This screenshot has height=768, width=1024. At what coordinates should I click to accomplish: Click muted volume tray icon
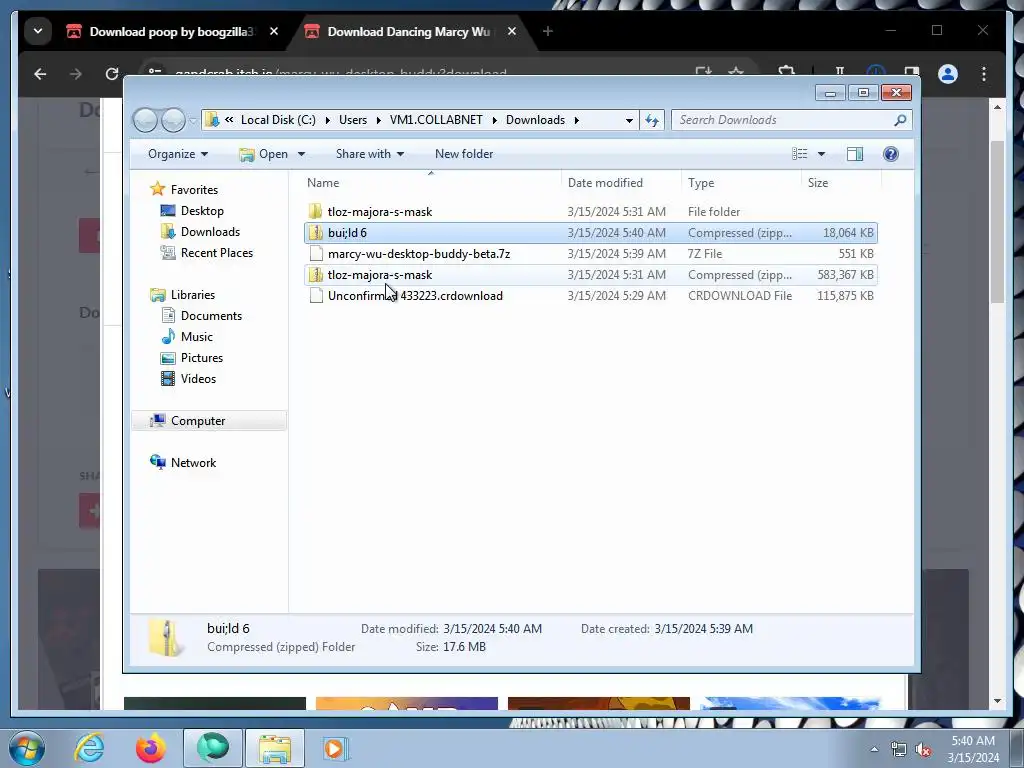[x=923, y=750]
